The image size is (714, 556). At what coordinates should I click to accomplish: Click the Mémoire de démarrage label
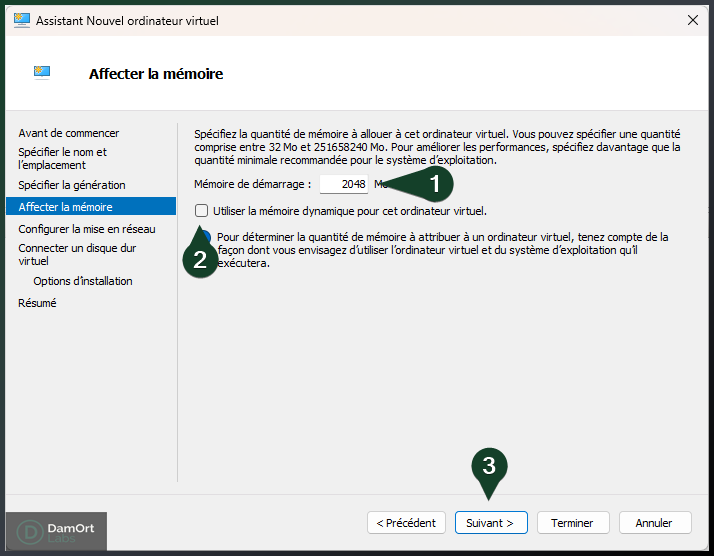pos(253,184)
